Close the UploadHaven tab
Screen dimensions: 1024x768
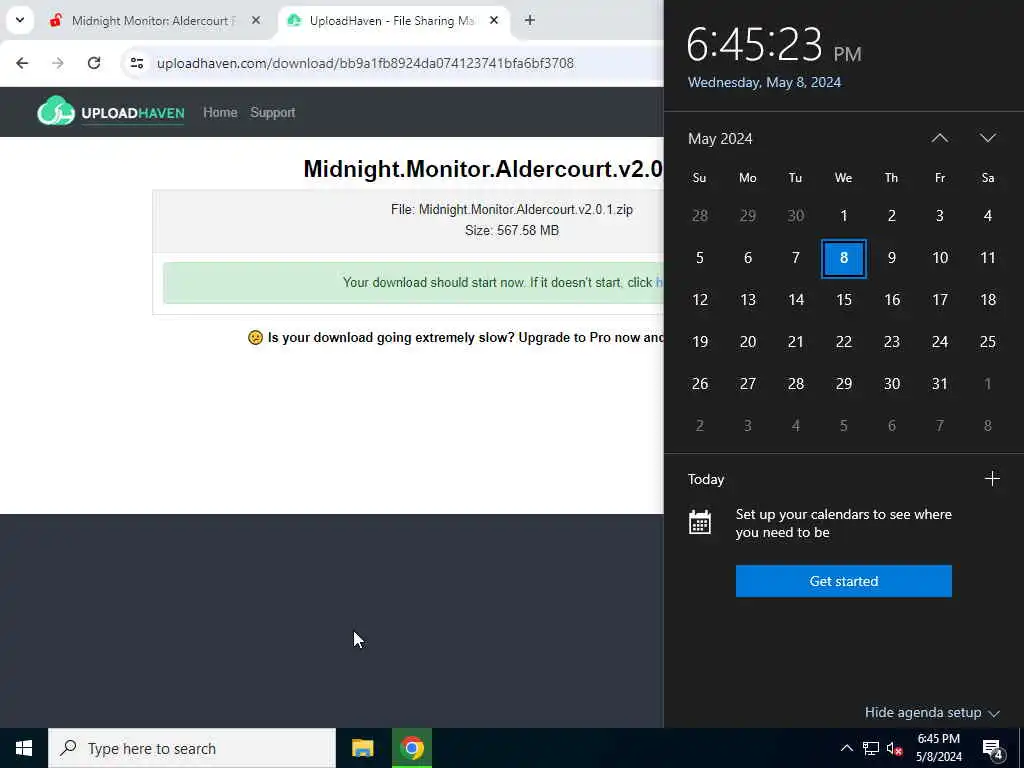pyautogui.click(x=494, y=20)
